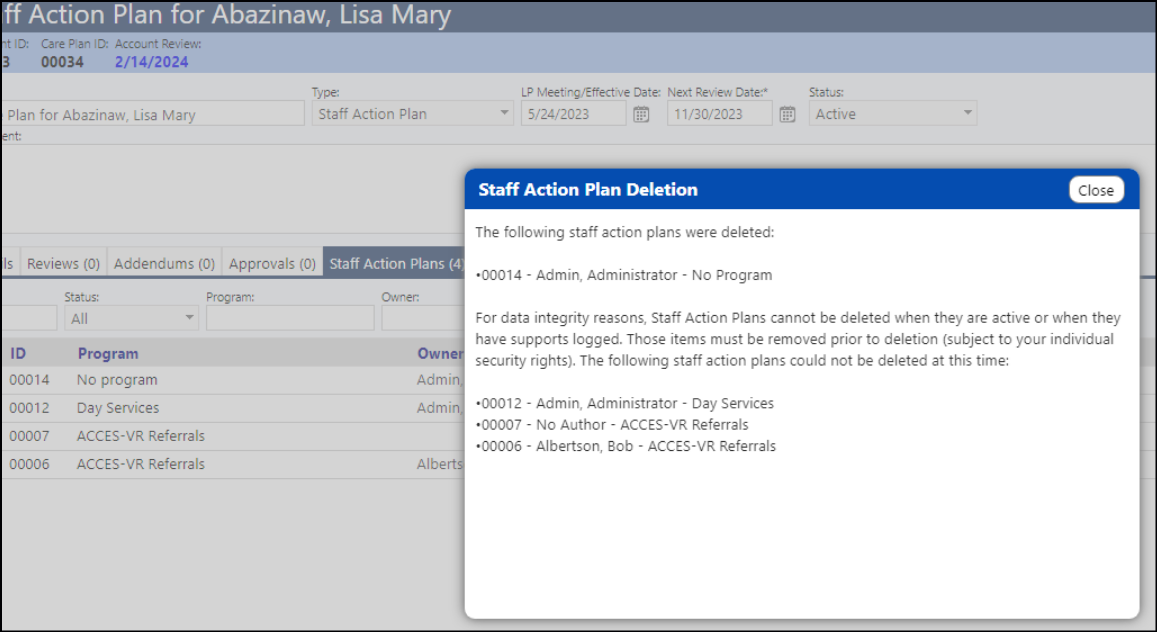Image resolution: width=1157 pixels, height=632 pixels.
Task: Open Next Review Date calendar picker
Action: (787, 114)
